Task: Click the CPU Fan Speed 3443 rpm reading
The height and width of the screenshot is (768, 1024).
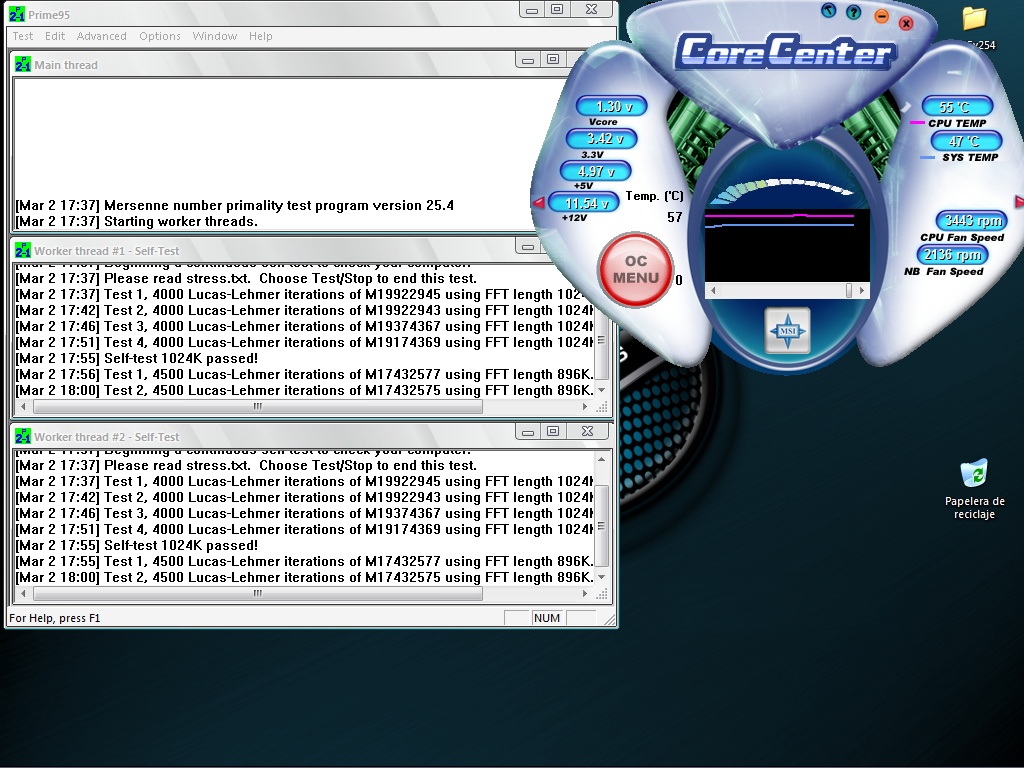Action: (x=972, y=221)
